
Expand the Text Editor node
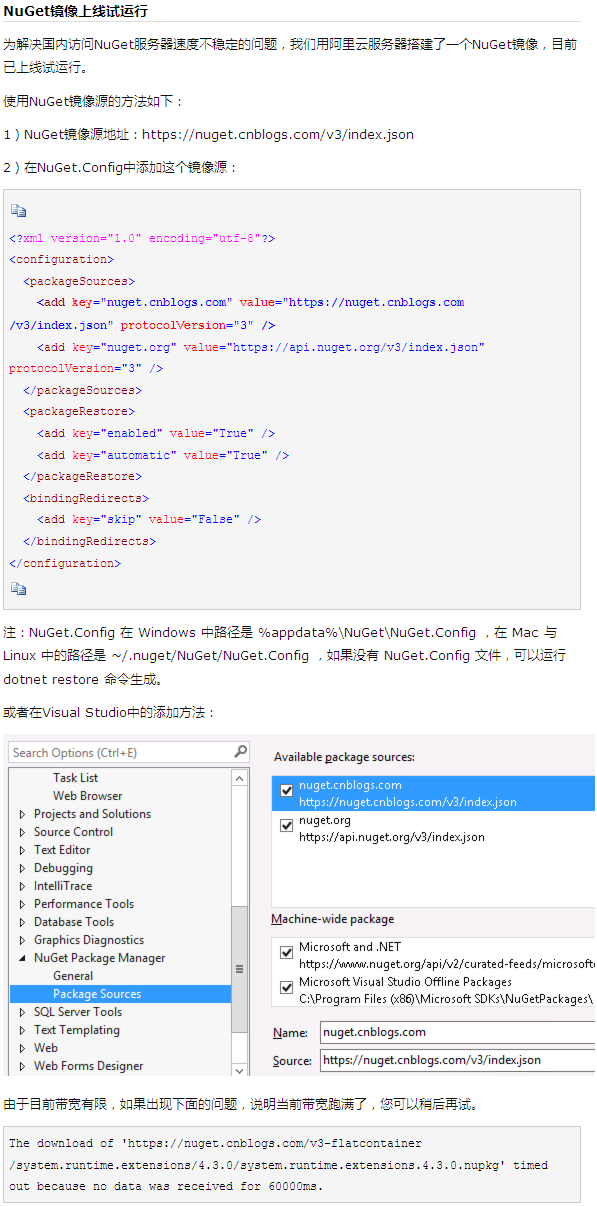(x=23, y=850)
